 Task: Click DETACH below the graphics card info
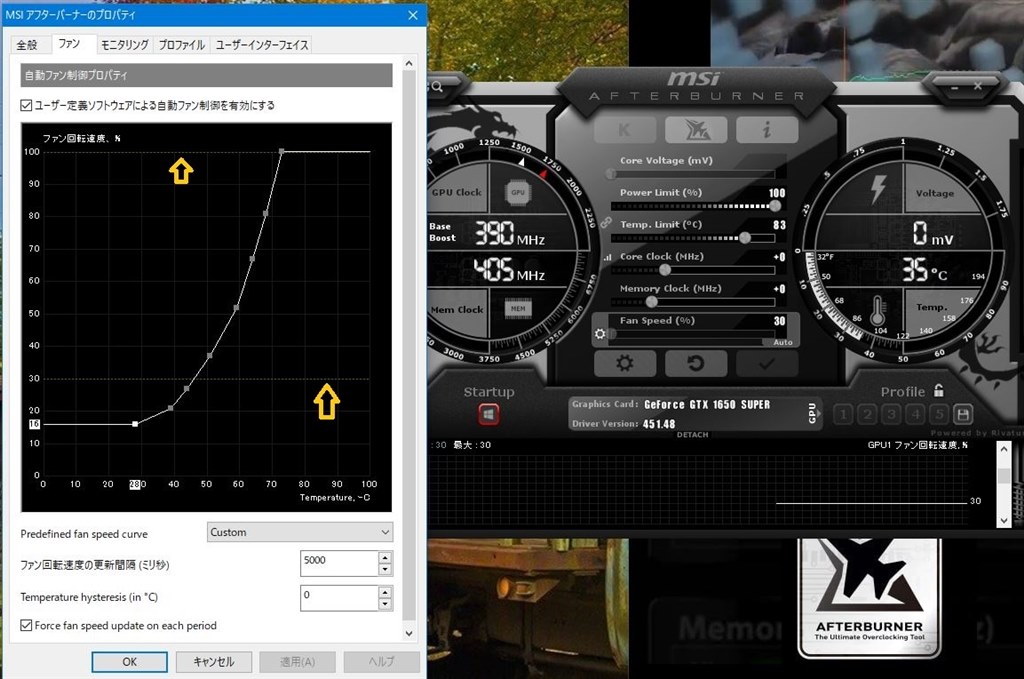coord(692,435)
